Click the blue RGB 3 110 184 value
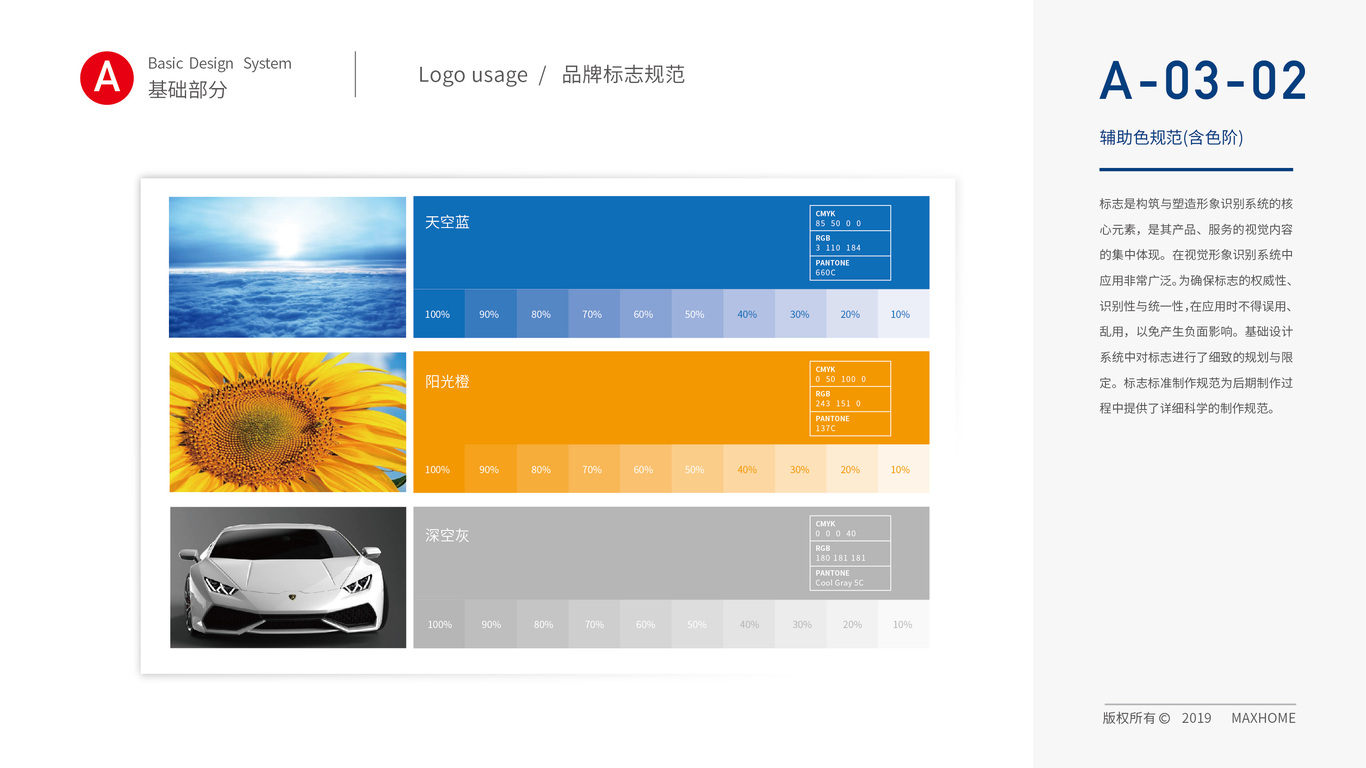 click(x=850, y=243)
